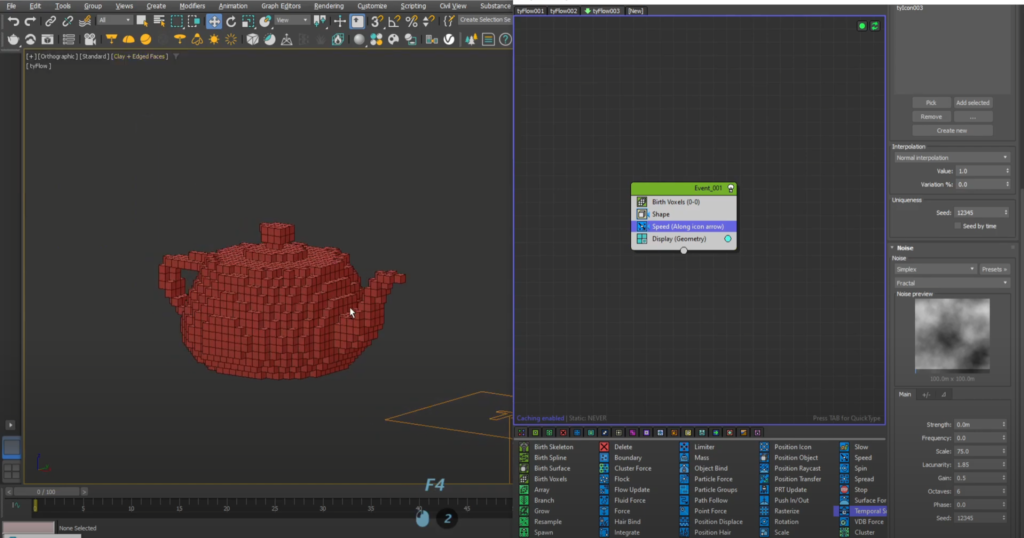Click the teapot render icon

coord(13,40)
